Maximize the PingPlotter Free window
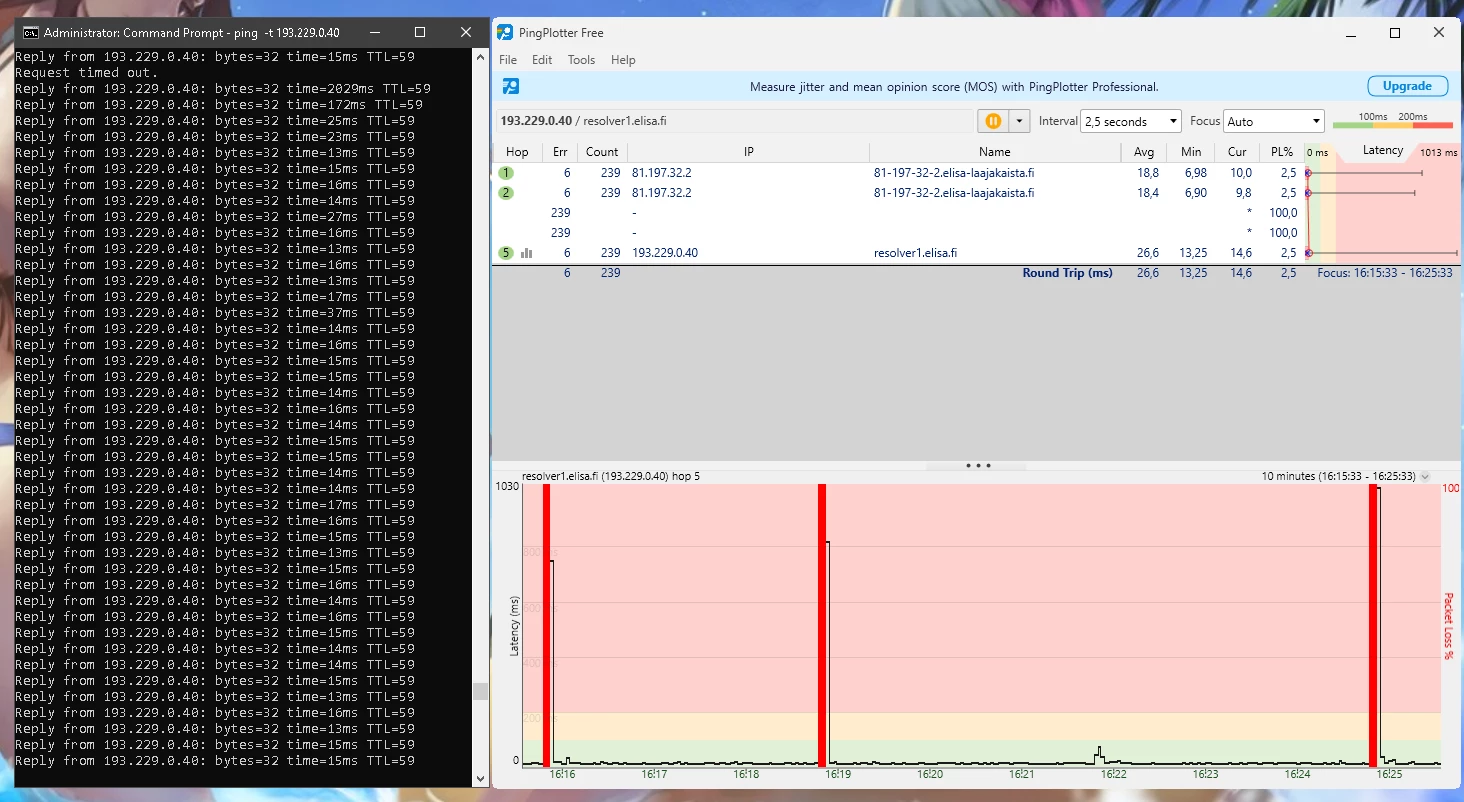The image size is (1464, 802). (x=1395, y=33)
